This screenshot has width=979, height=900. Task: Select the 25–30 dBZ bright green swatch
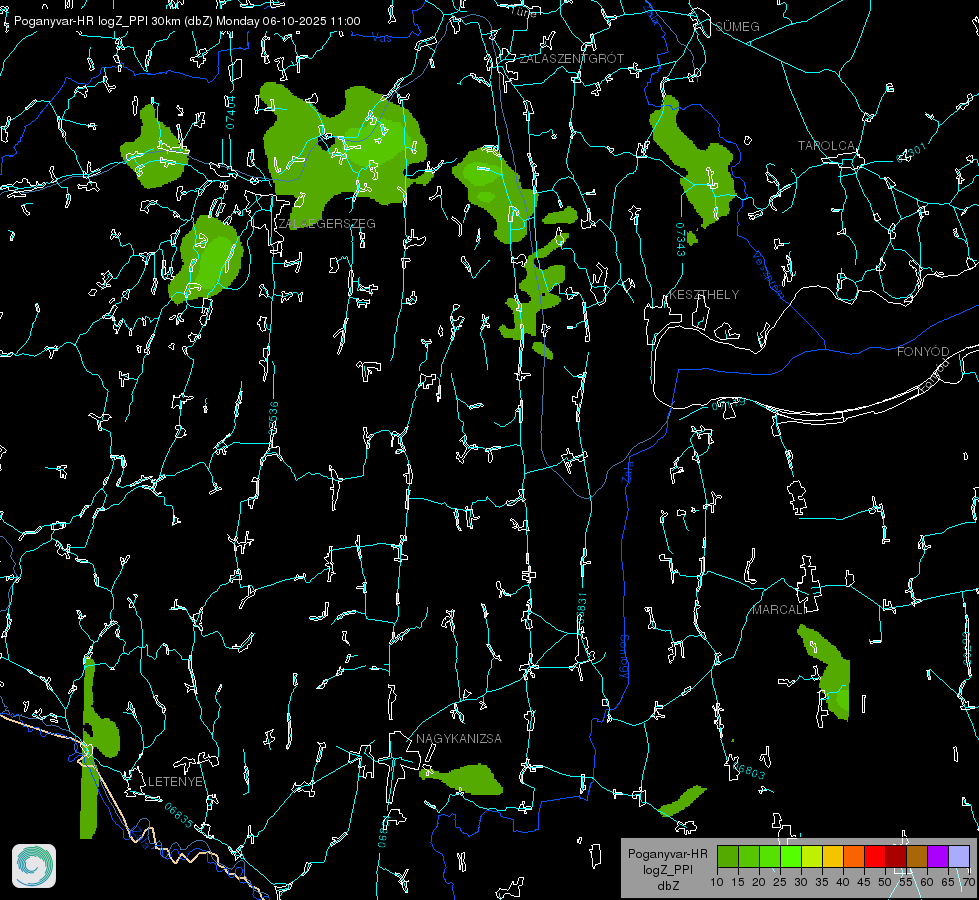tap(791, 856)
